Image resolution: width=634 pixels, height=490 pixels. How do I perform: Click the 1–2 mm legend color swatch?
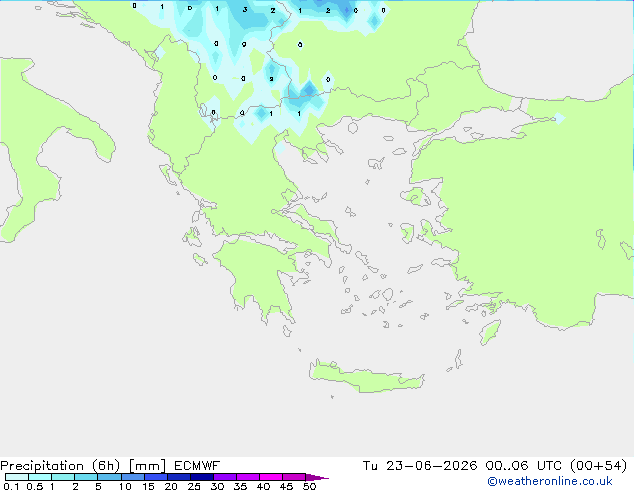63,477
